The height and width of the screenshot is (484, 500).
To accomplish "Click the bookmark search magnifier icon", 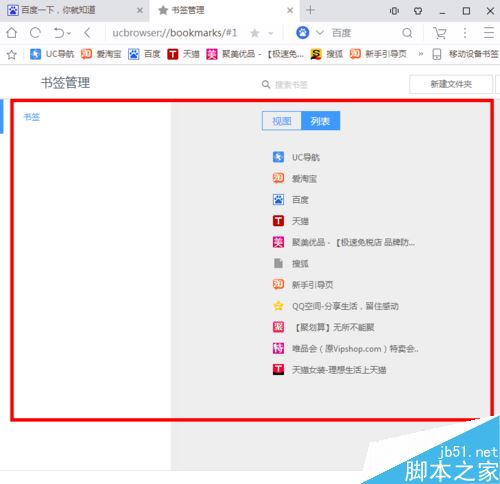I will [266, 84].
